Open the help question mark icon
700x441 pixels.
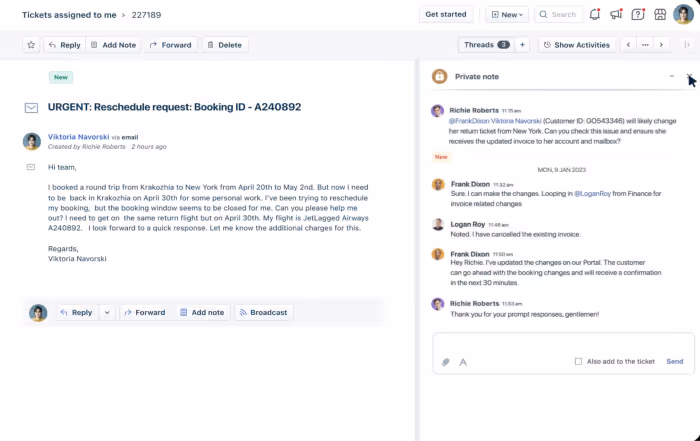tap(638, 14)
